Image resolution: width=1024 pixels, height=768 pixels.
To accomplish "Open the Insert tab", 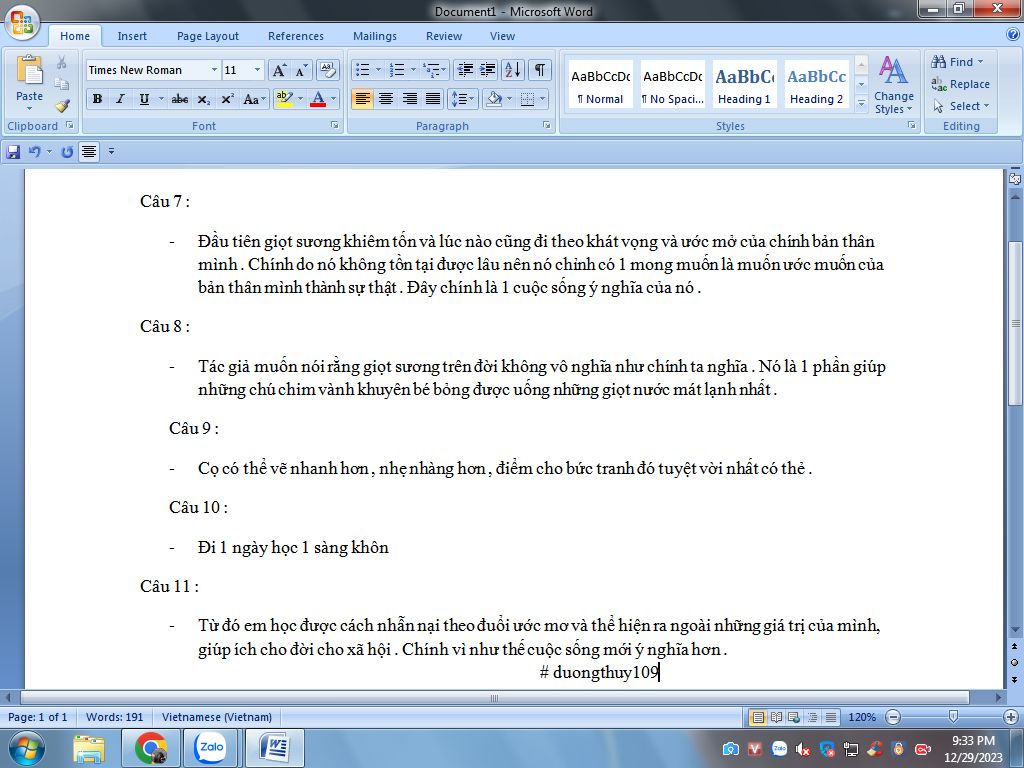I will pos(132,37).
